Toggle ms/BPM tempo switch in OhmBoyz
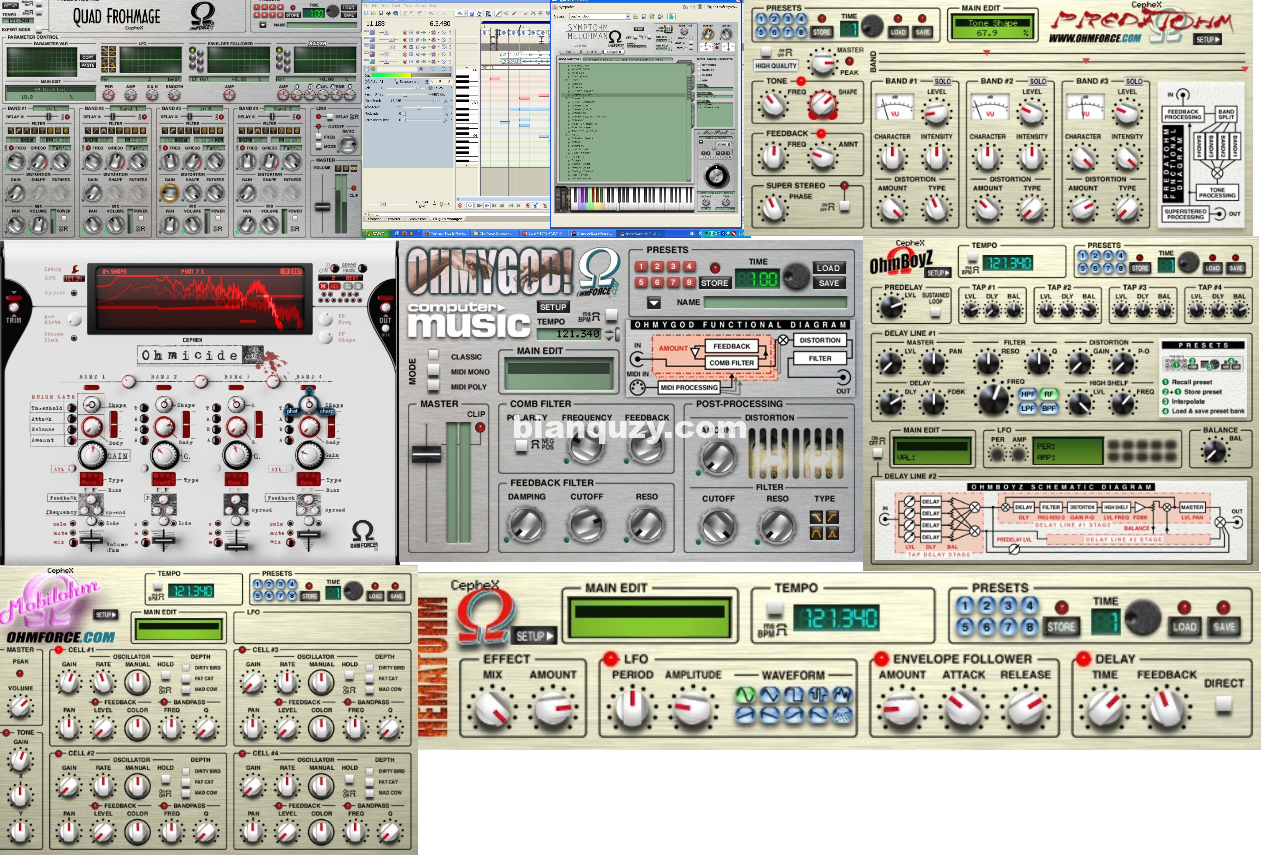The width and height of the screenshot is (1261, 859). (x=972, y=256)
